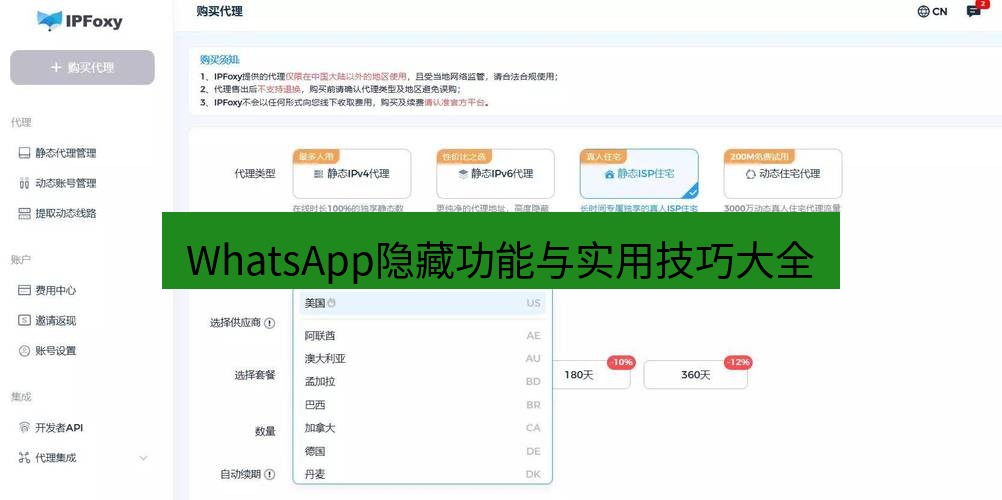Image resolution: width=1002 pixels, height=500 pixels.
Task: Choose 阿联酋 AE from the list
Action: pyautogui.click(x=422, y=336)
